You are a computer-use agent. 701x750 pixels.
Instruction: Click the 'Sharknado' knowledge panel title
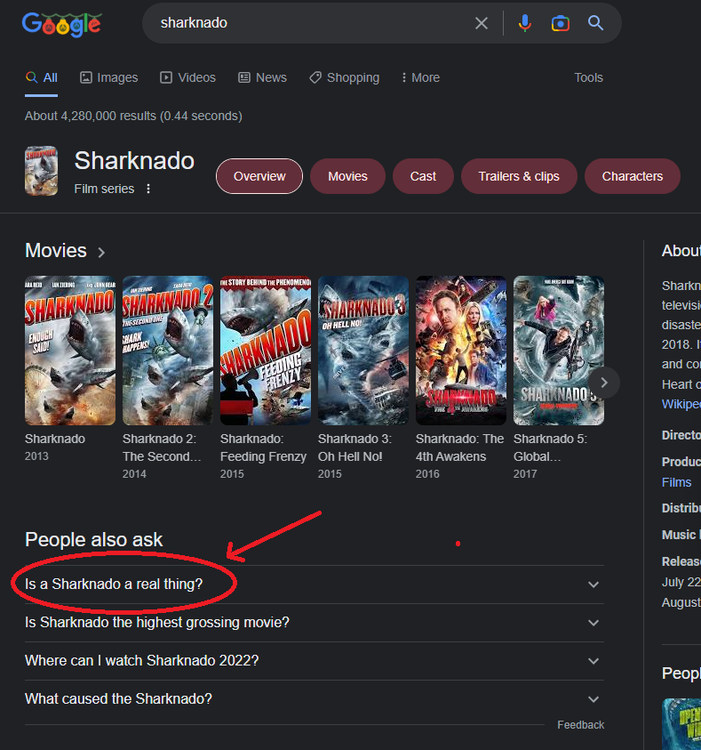(x=134, y=160)
